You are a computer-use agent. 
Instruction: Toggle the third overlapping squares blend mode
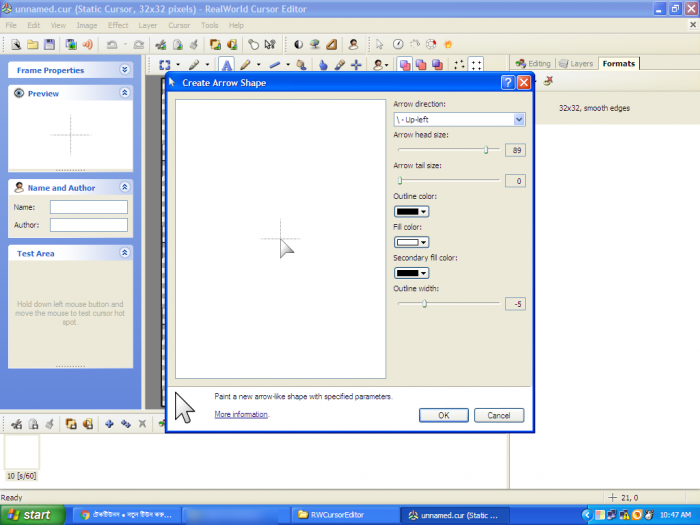[437, 65]
